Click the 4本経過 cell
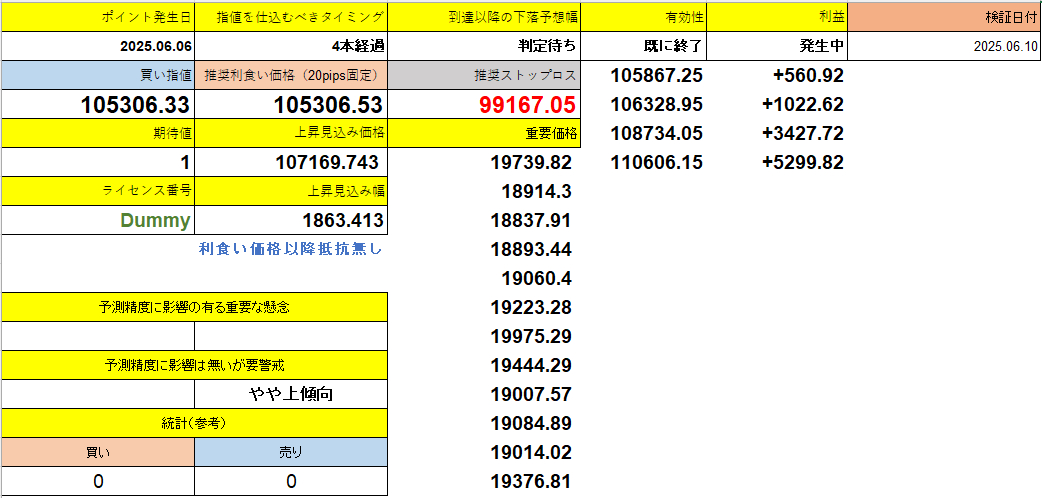Screen dimensions: 1042x498 pyautogui.click(x=291, y=47)
